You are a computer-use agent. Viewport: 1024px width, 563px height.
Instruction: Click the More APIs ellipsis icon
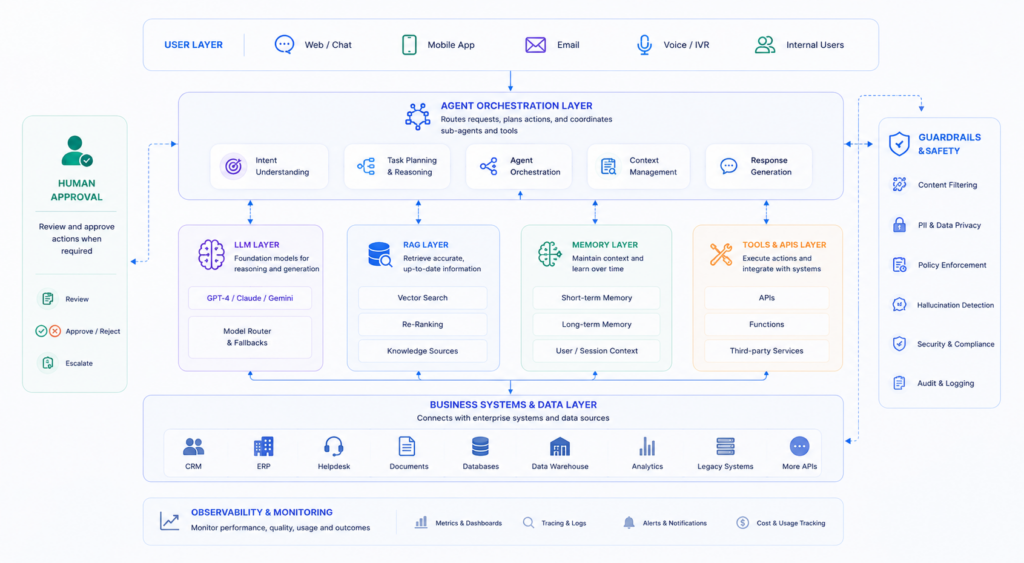[799, 446]
